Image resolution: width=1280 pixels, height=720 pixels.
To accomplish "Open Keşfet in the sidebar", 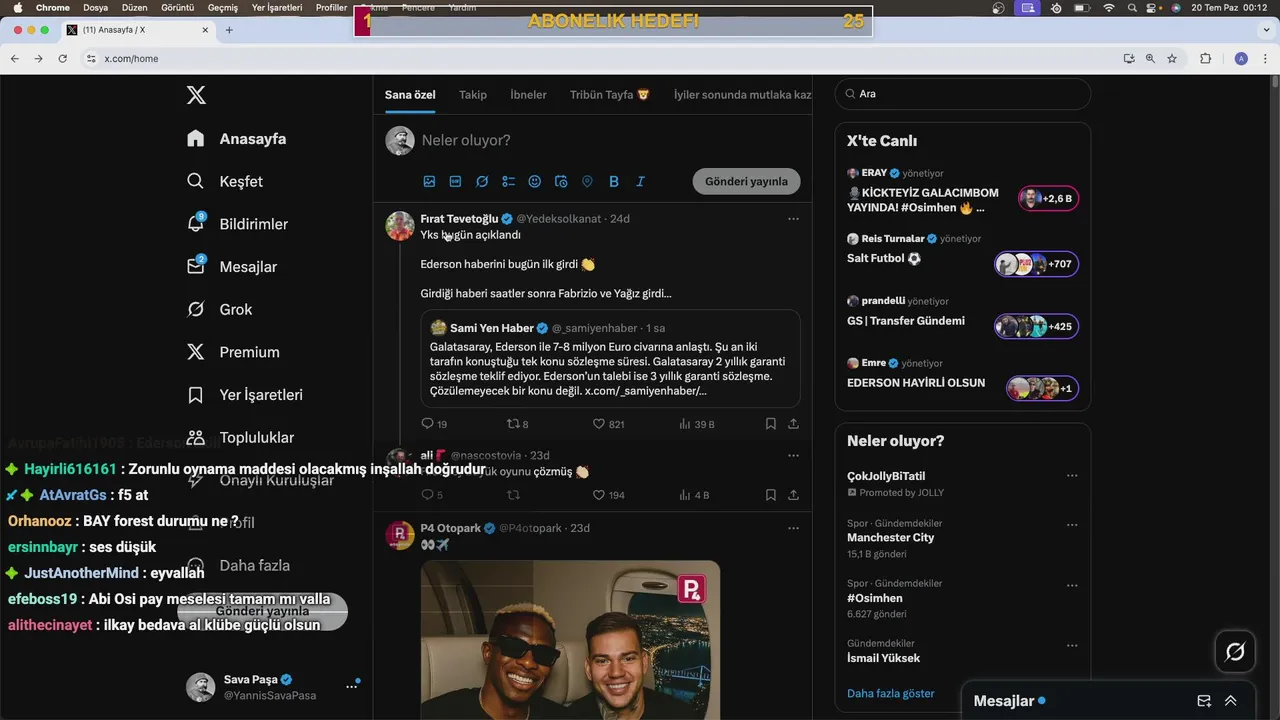I will (x=225, y=181).
